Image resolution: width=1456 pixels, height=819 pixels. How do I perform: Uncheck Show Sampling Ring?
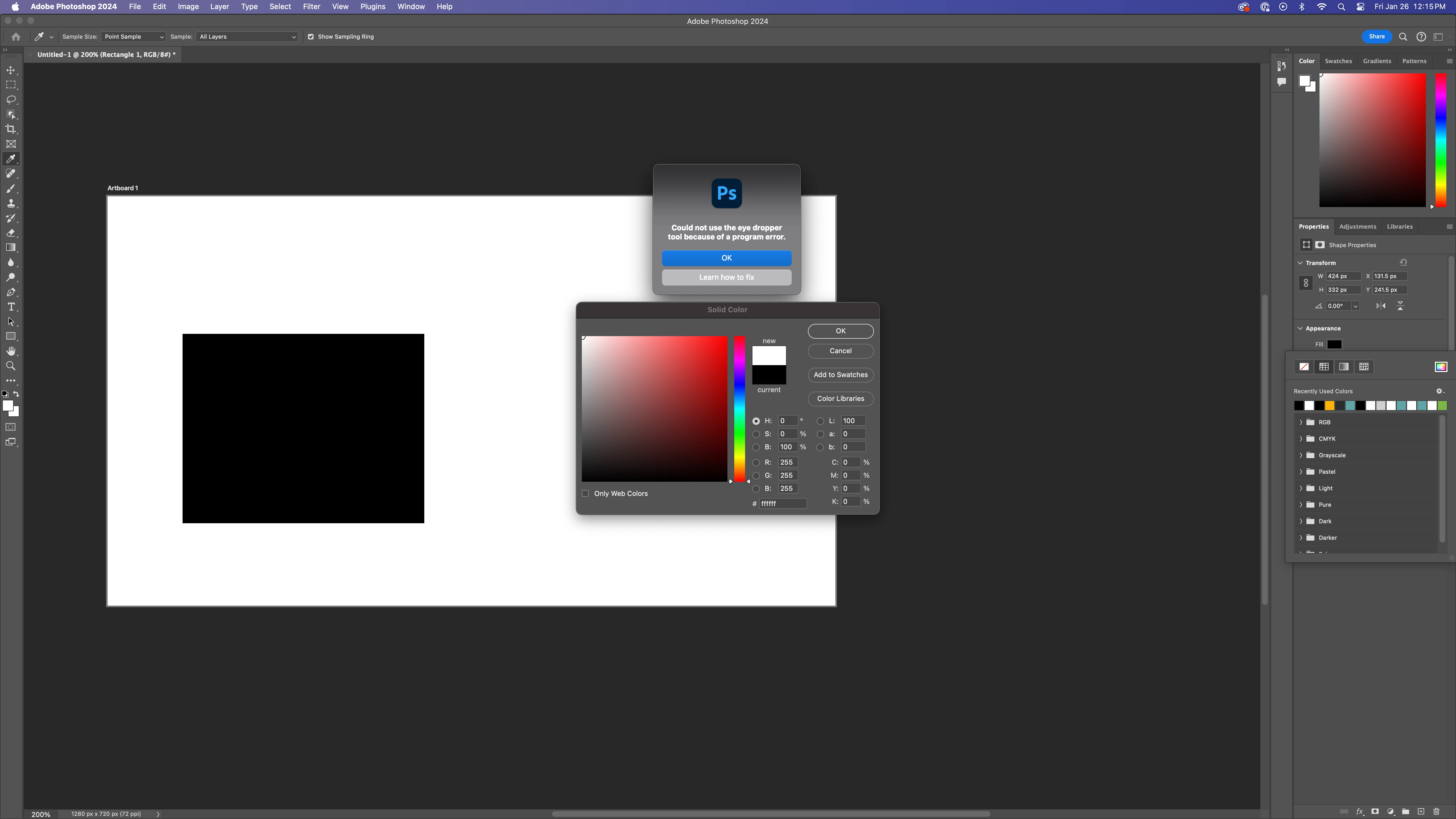[x=310, y=37]
